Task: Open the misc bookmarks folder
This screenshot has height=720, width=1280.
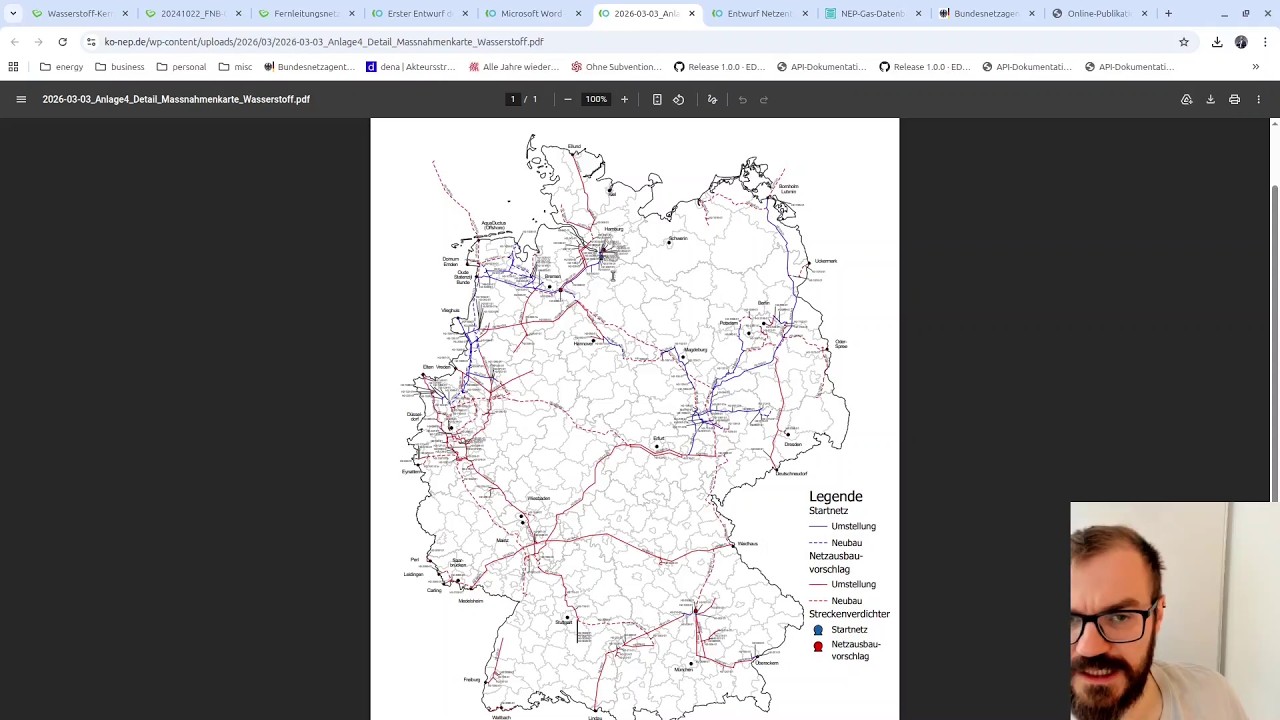Action: point(235,67)
